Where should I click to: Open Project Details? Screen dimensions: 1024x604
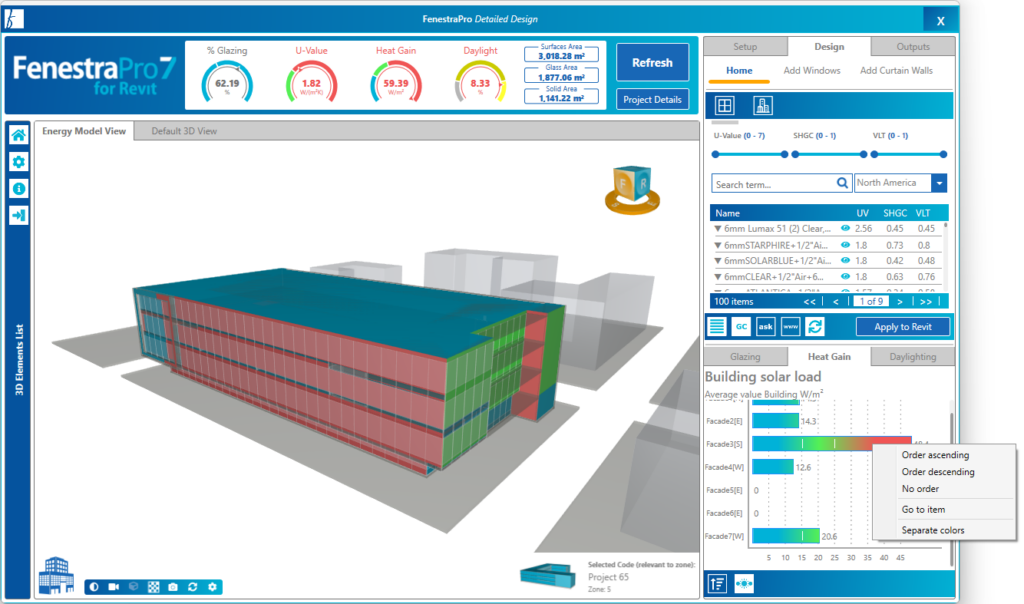[652, 99]
